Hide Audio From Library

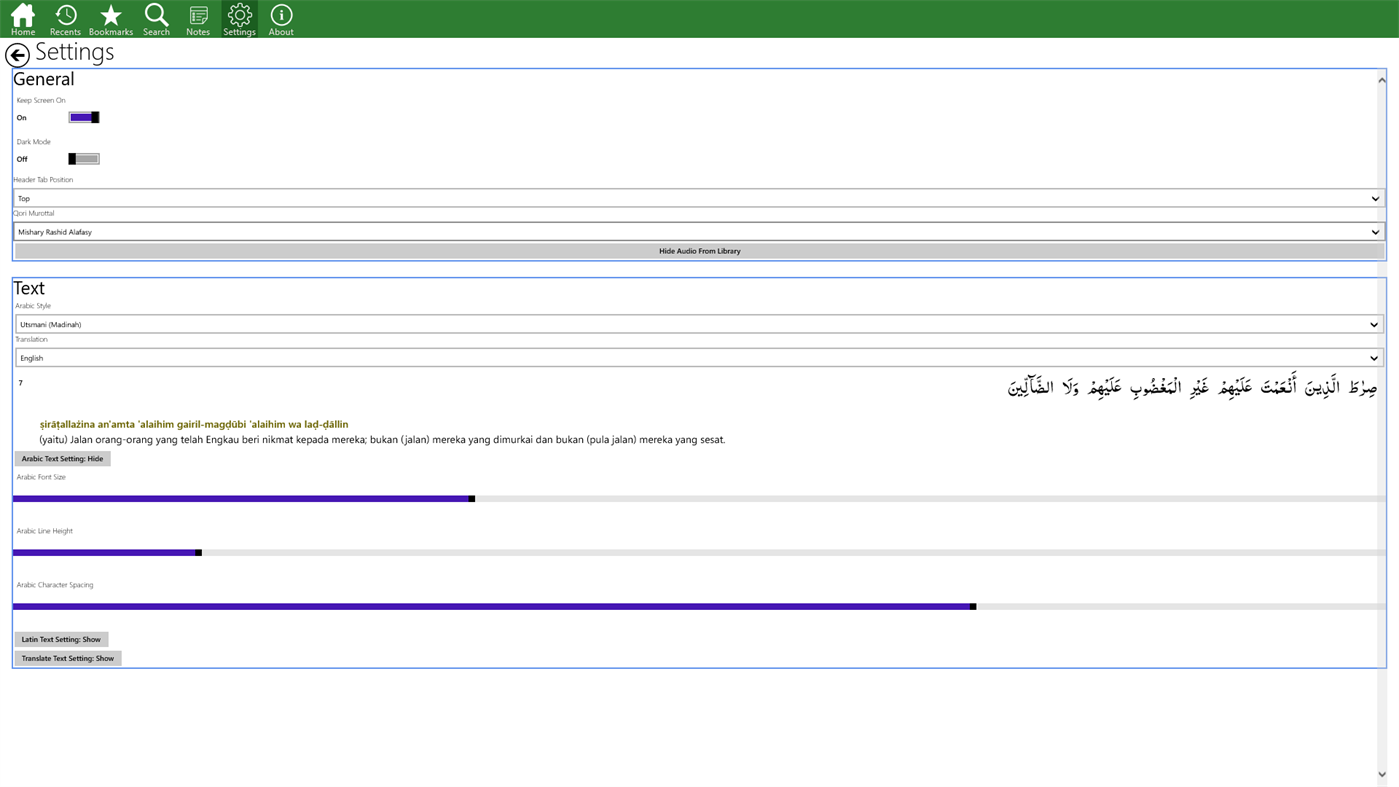tap(699, 250)
